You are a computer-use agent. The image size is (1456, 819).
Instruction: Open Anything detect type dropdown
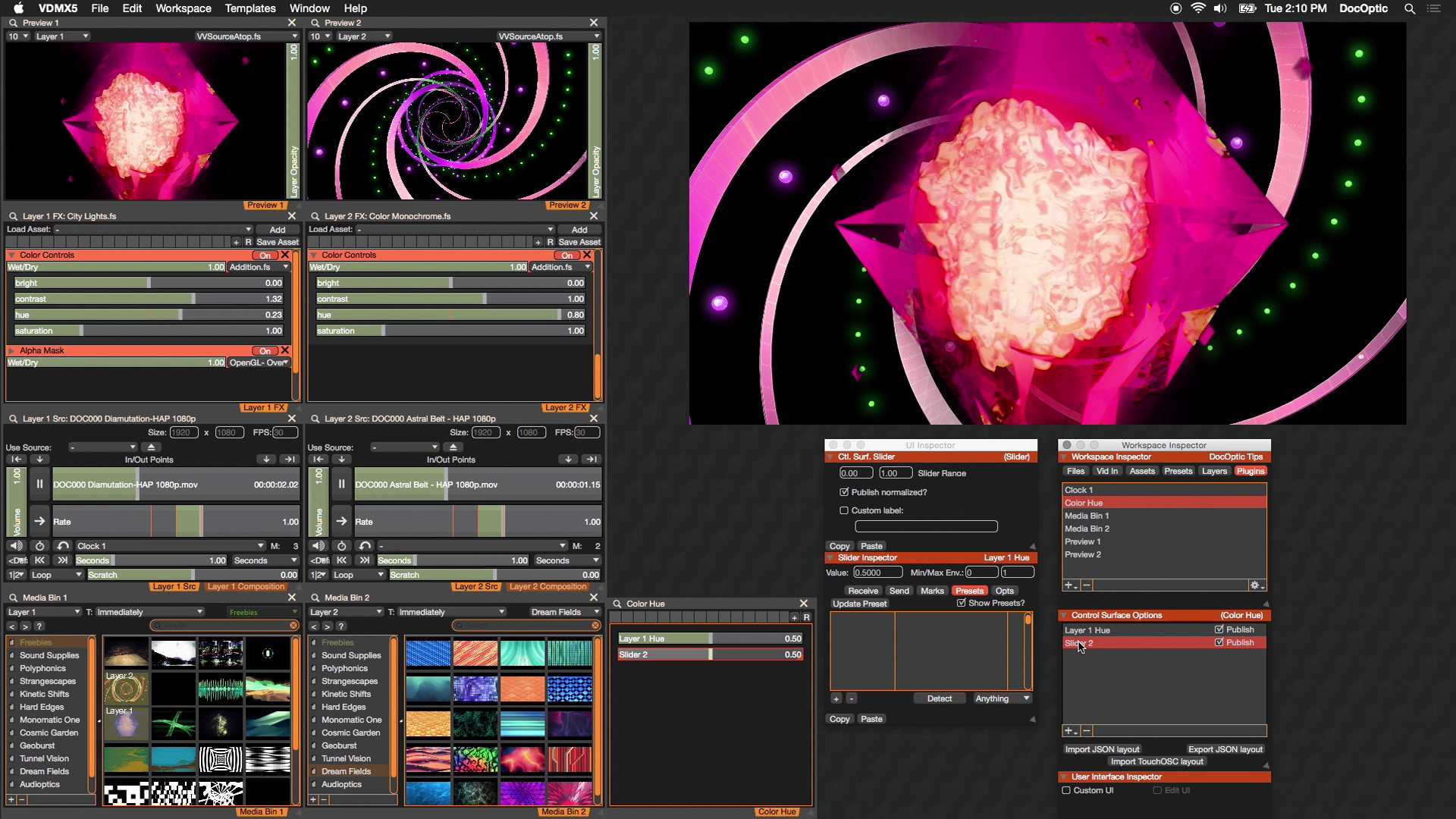point(1001,698)
